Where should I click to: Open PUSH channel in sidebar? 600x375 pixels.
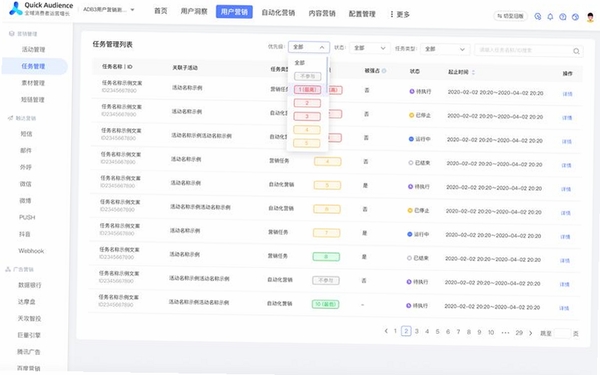tap(27, 217)
